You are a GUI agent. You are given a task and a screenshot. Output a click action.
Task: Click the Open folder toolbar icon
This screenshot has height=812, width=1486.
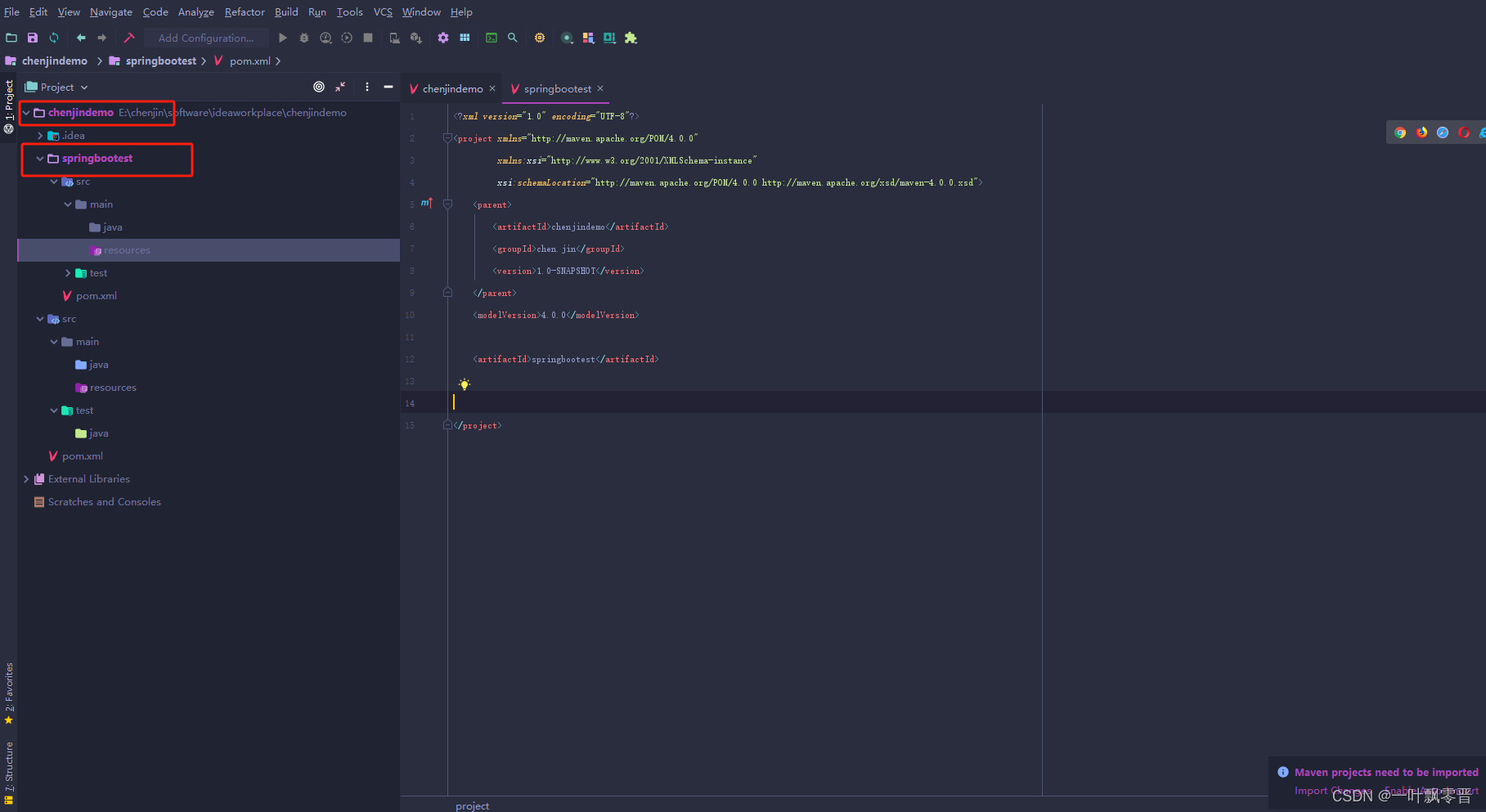pos(11,38)
